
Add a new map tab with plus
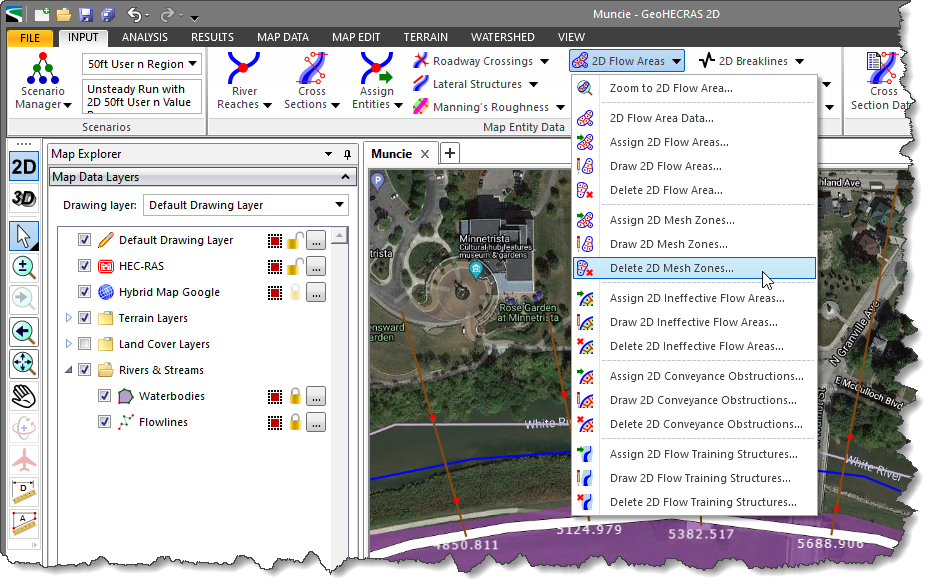pyautogui.click(x=450, y=153)
